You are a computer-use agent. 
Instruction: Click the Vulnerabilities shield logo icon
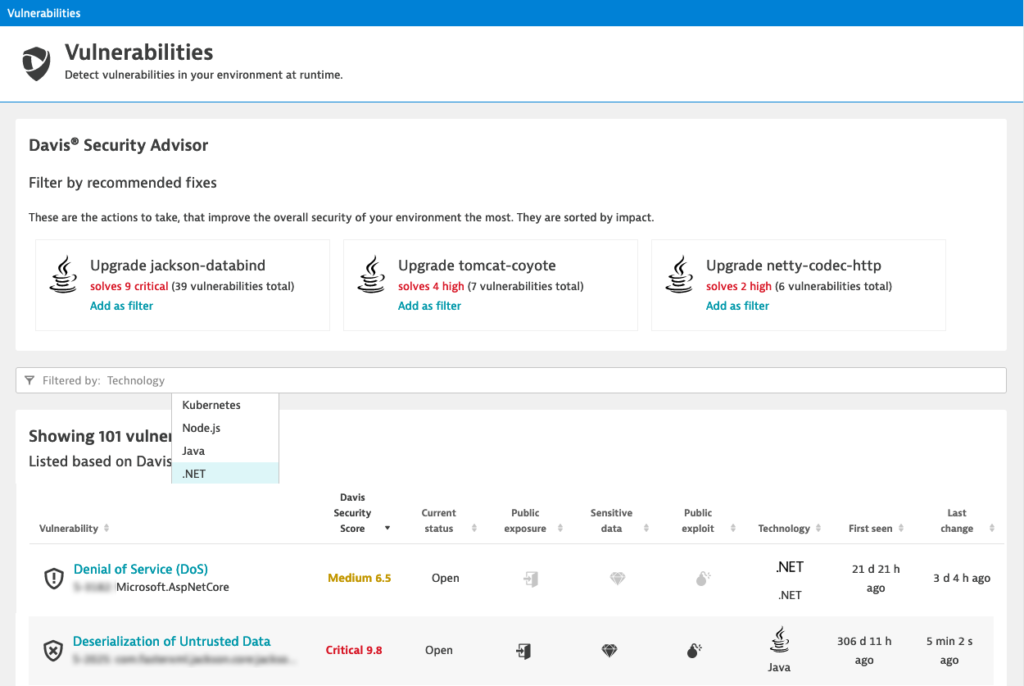click(x=37, y=63)
